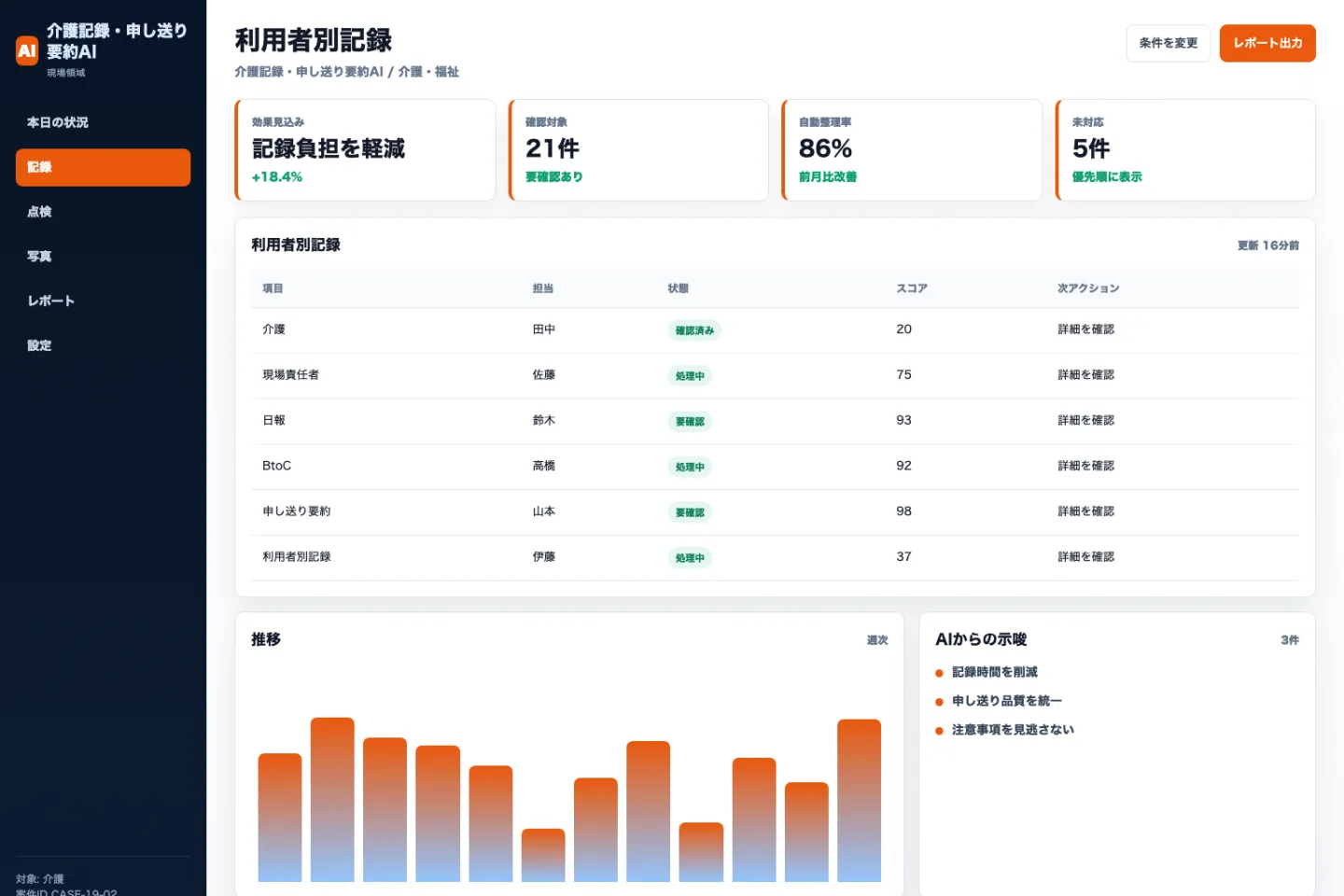The width and height of the screenshot is (1344, 896).
Task: Click the 要確認 badge for 鈴木
Action: 690,422
